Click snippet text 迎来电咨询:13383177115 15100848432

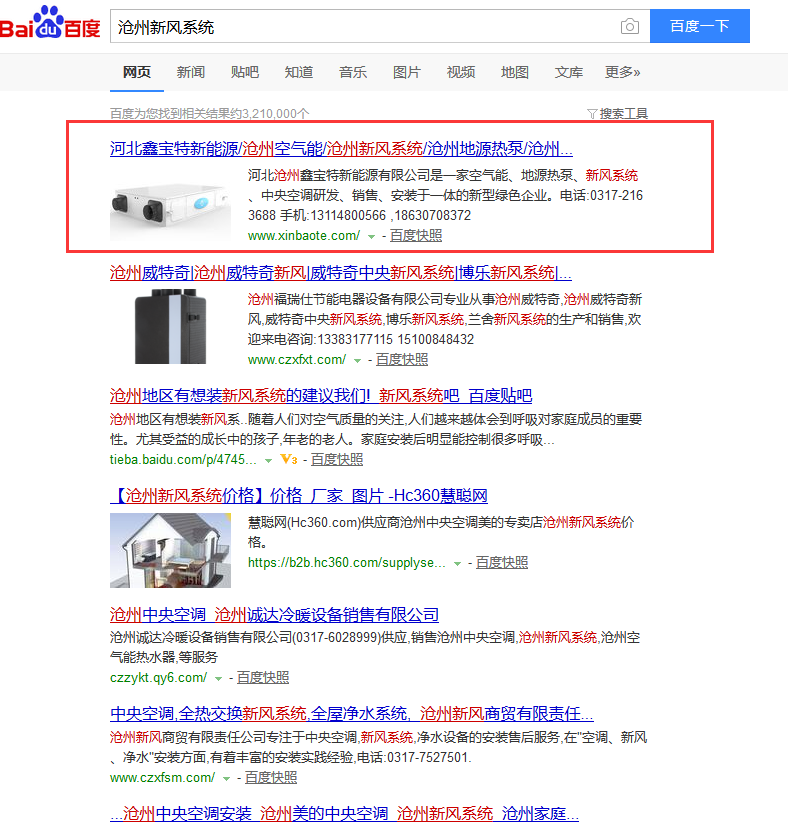[361, 340]
